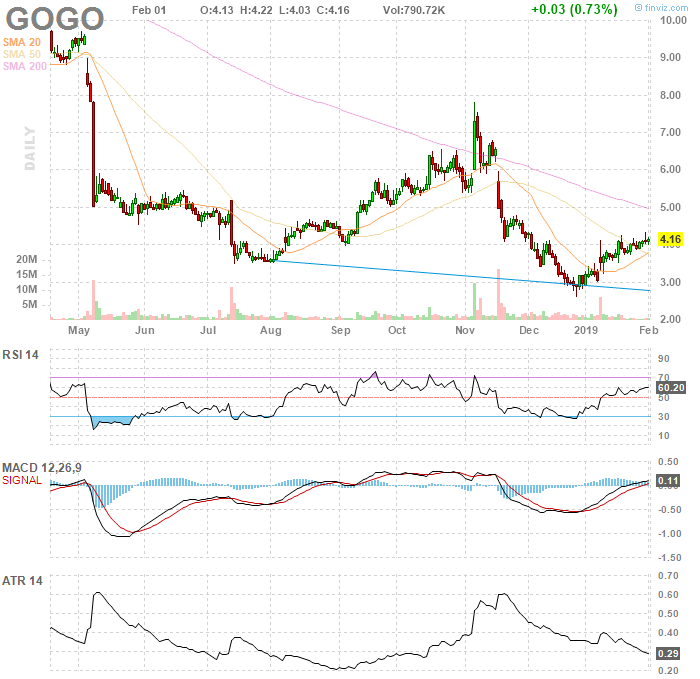The image size is (700, 679).
Task: Click the green 4.16 current price tag
Action: tap(671, 239)
